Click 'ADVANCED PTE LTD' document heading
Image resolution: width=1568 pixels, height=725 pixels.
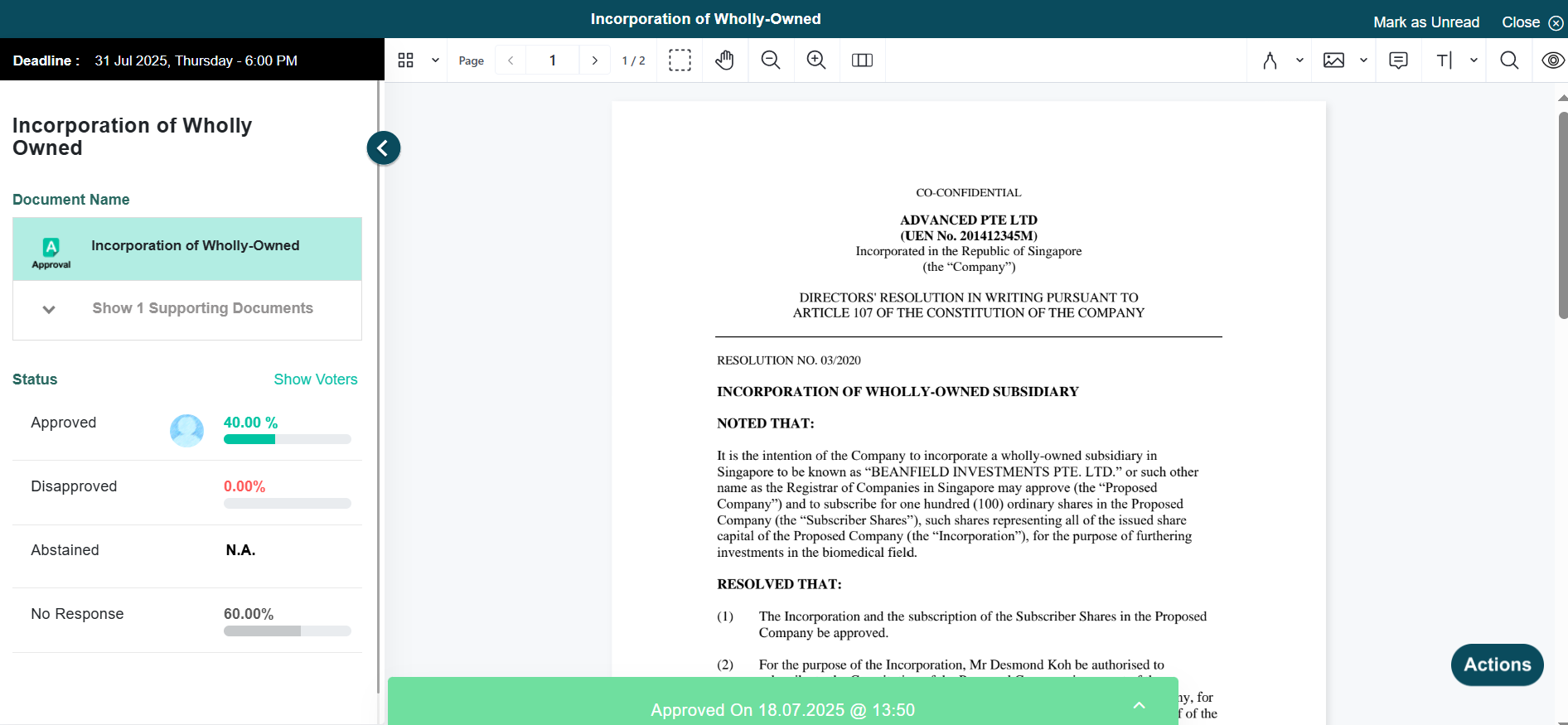969,220
